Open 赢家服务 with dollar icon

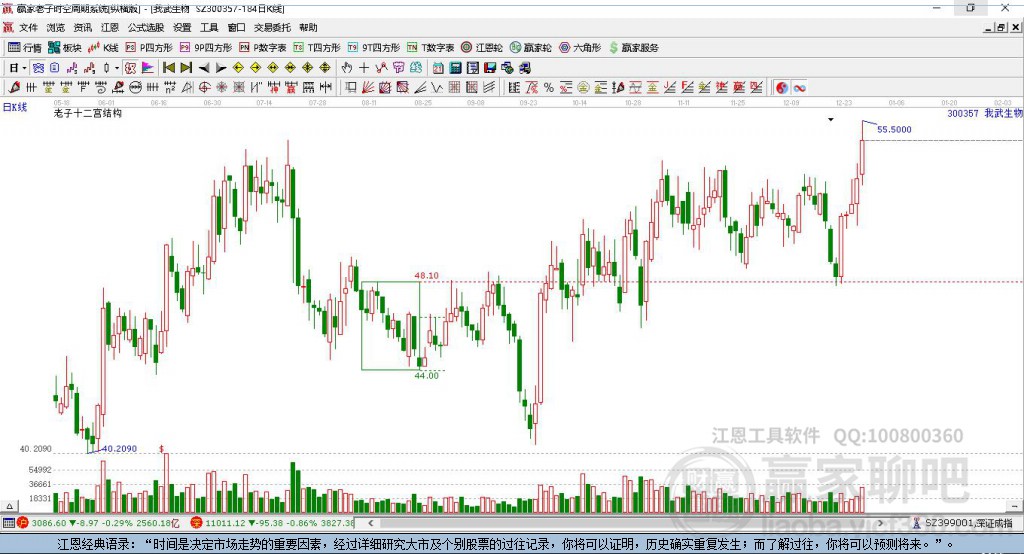[633, 48]
